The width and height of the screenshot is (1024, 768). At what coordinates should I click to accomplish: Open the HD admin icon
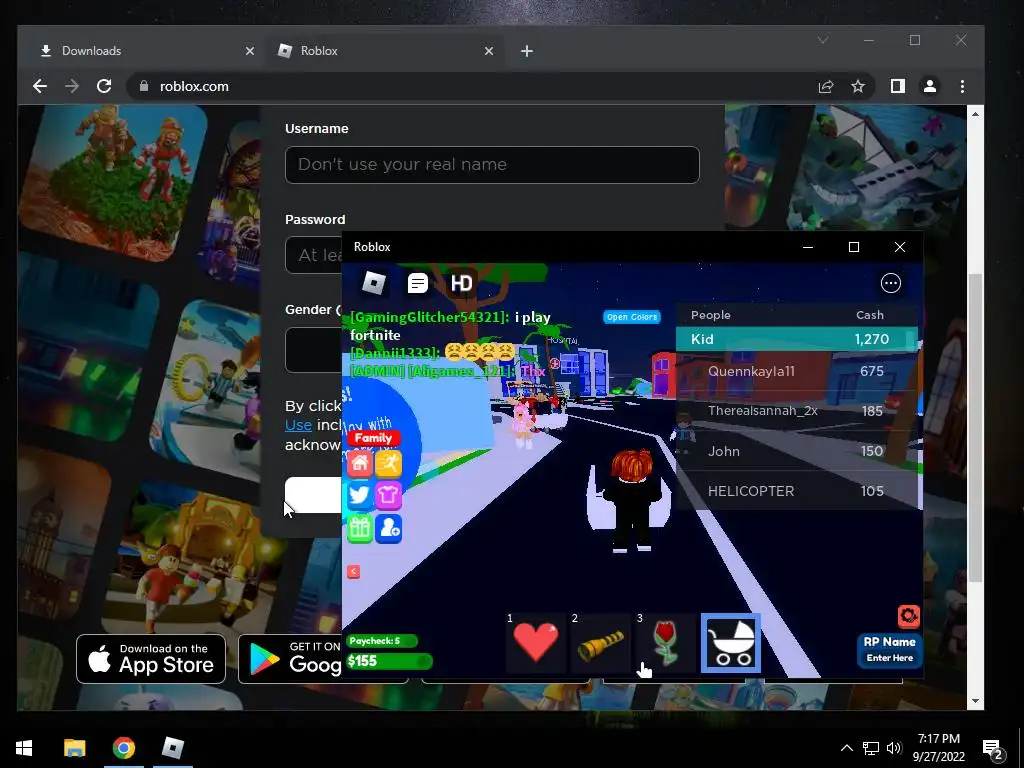pos(461,283)
